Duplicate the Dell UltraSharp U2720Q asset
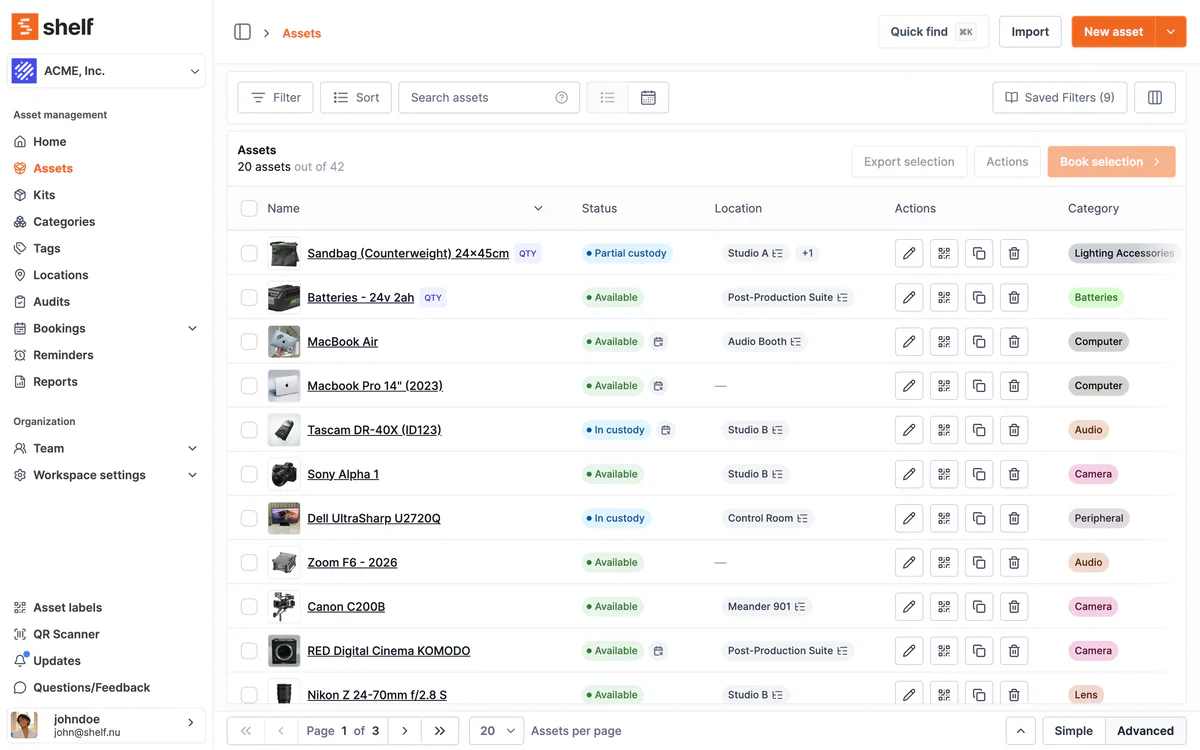Viewport: 1200px width, 750px height. pyautogui.click(x=979, y=518)
